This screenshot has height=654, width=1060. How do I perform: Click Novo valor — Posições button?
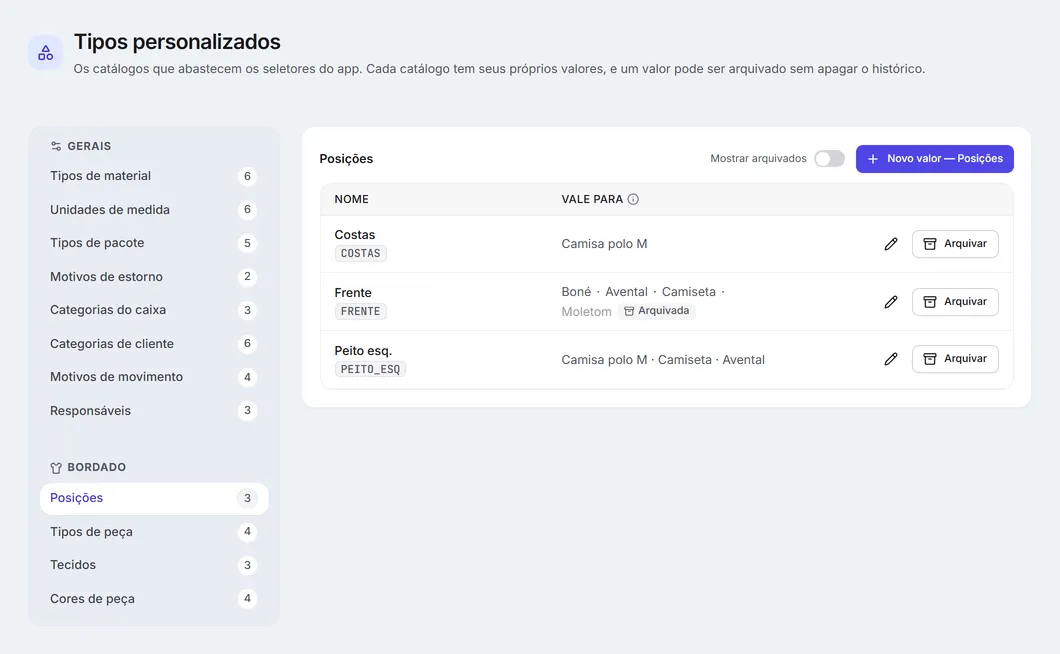pos(934,159)
